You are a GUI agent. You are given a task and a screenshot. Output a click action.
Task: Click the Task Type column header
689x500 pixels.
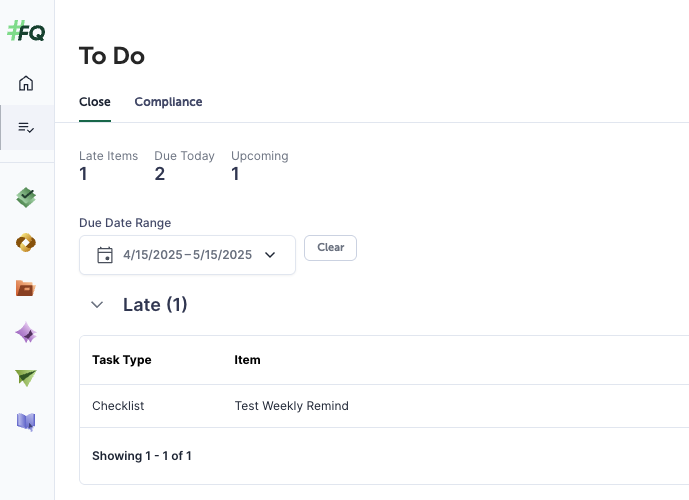pyautogui.click(x=122, y=360)
